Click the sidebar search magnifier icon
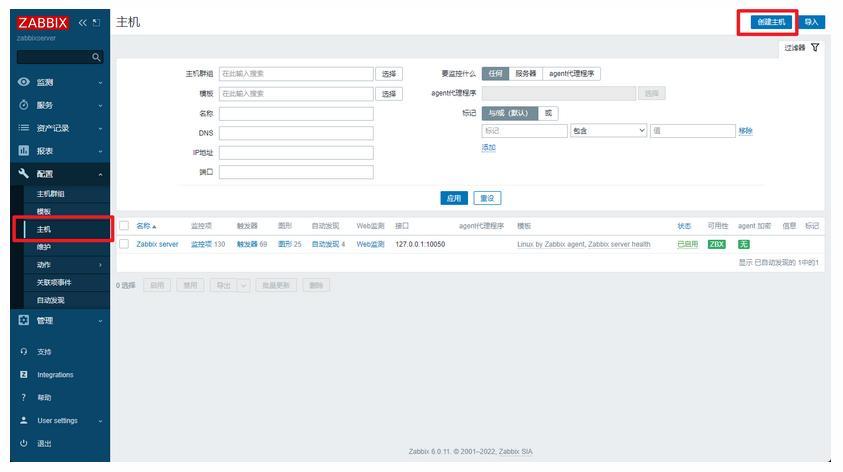843x472 pixels. 96,57
